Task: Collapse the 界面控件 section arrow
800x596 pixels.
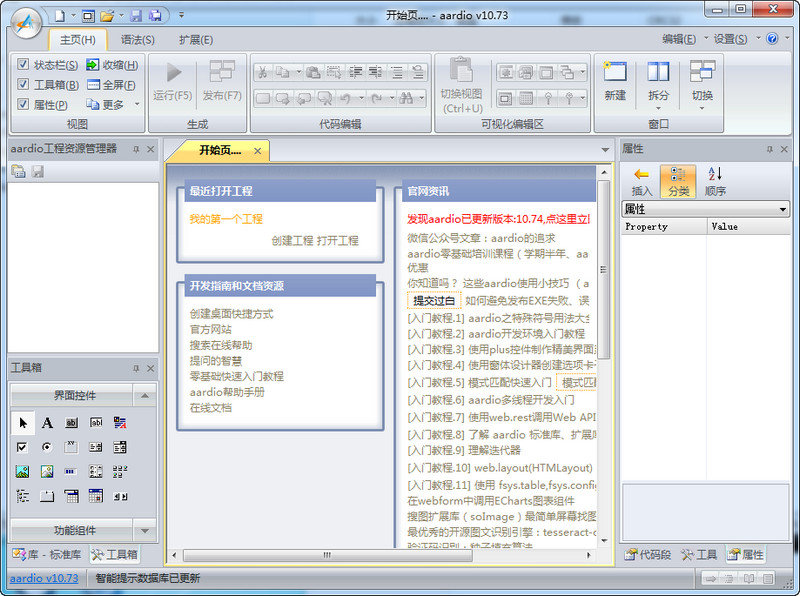Action: tap(145, 395)
